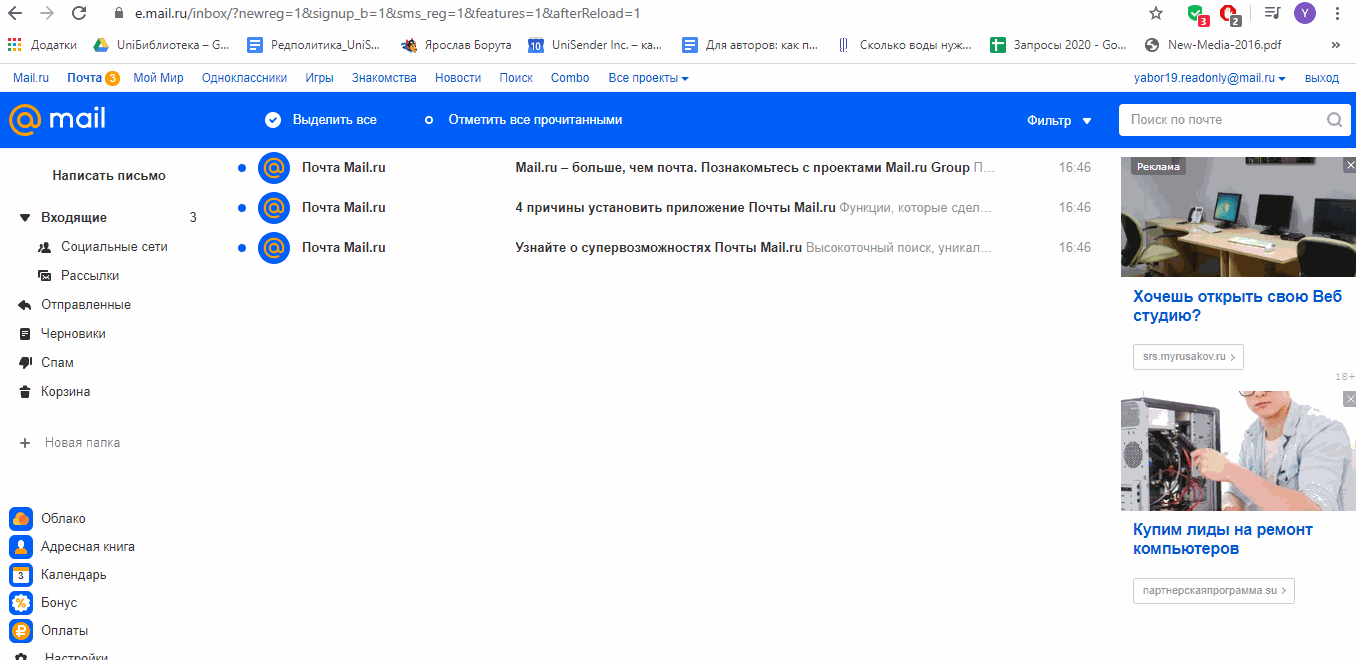Click the computer repair ad image
The width and height of the screenshot is (1356, 660).
[1238, 451]
